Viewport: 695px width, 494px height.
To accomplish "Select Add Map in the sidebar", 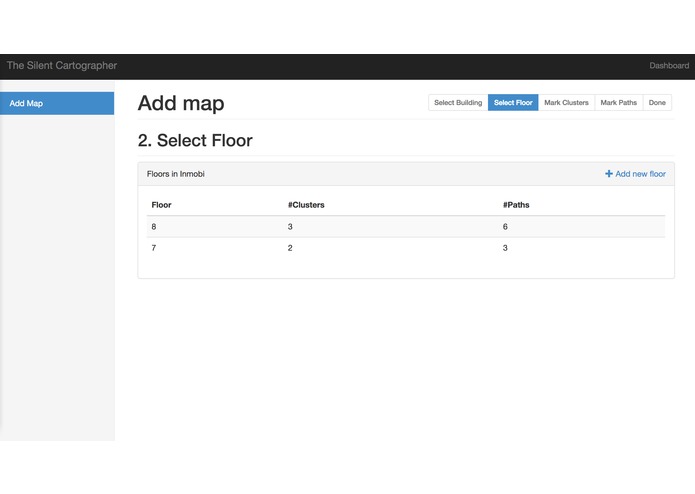I will 57,103.
